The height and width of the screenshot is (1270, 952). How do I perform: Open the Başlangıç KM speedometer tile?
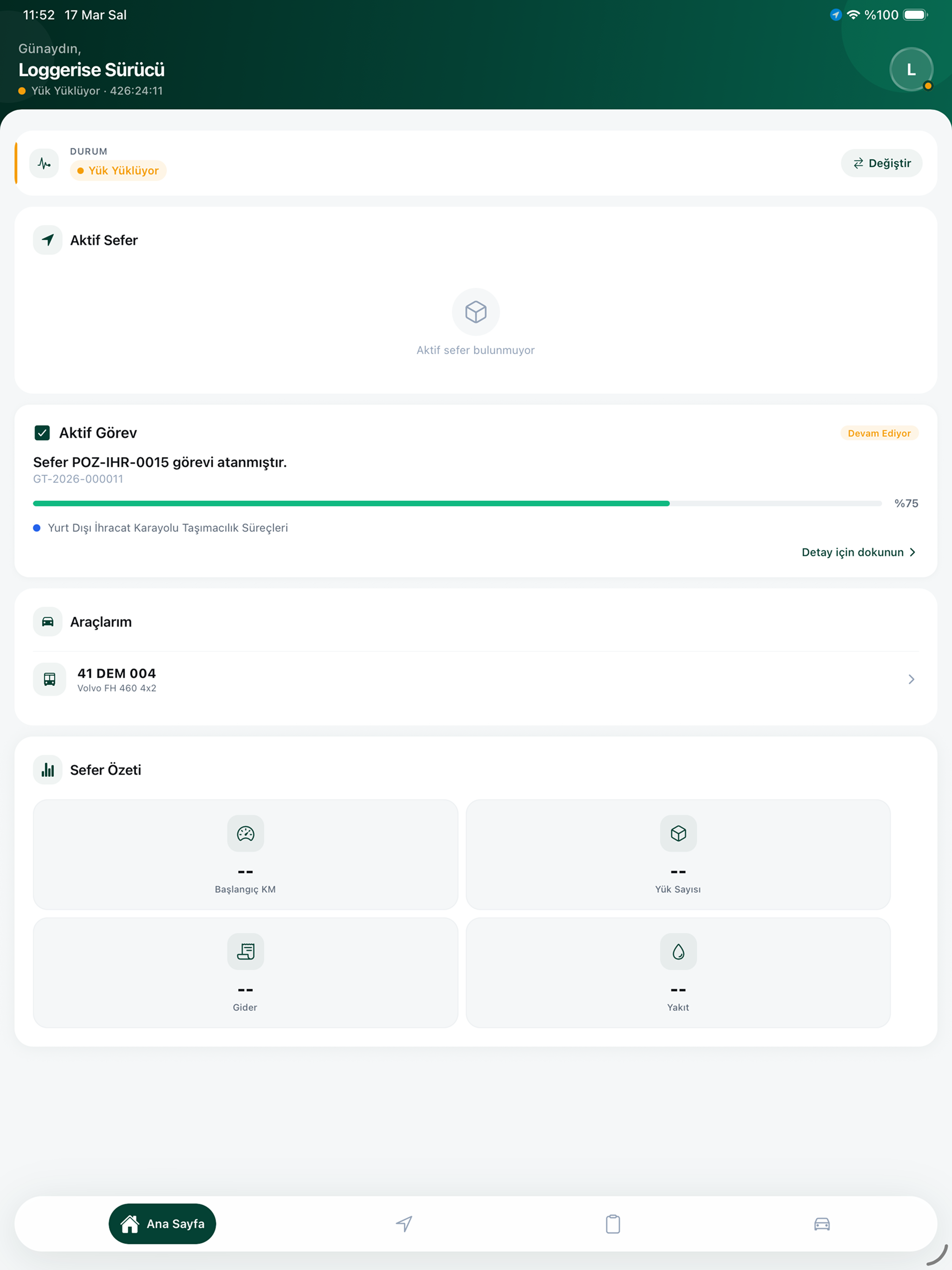(x=245, y=854)
